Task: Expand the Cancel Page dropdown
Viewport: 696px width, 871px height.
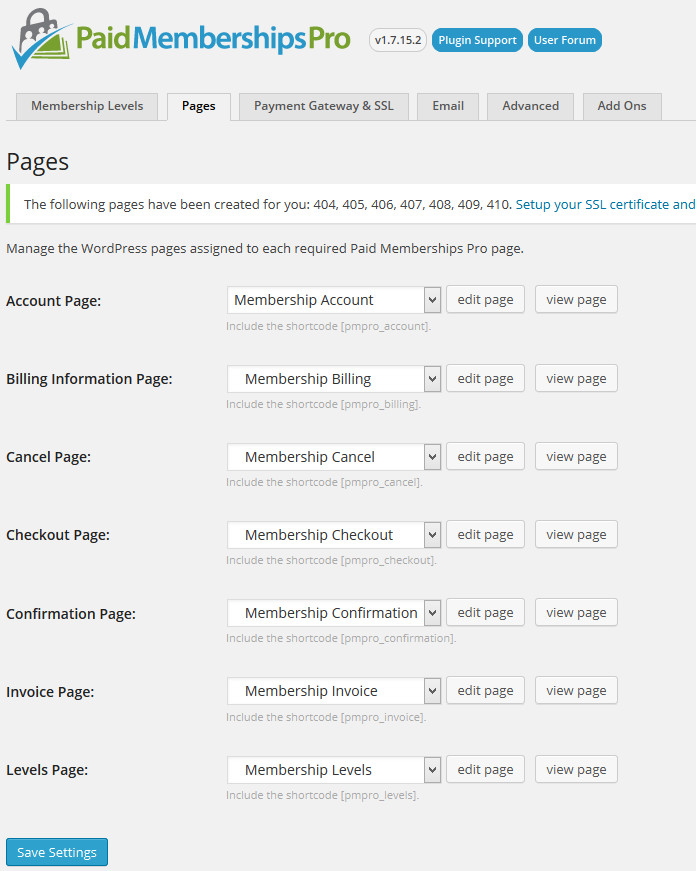Action: pyautogui.click(x=334, y=457)
